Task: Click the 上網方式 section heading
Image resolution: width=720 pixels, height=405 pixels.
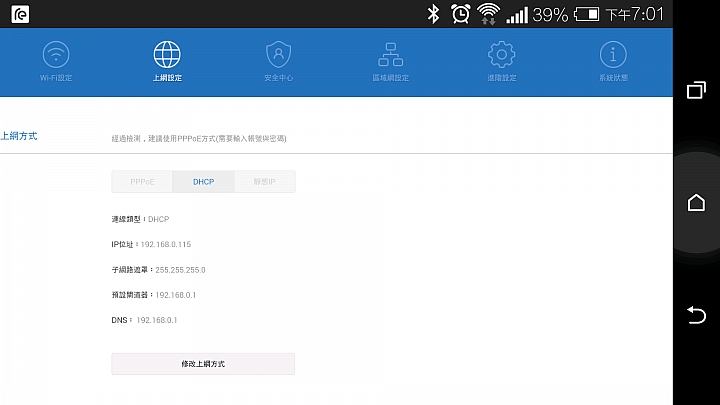Action: tap(19, 136)
